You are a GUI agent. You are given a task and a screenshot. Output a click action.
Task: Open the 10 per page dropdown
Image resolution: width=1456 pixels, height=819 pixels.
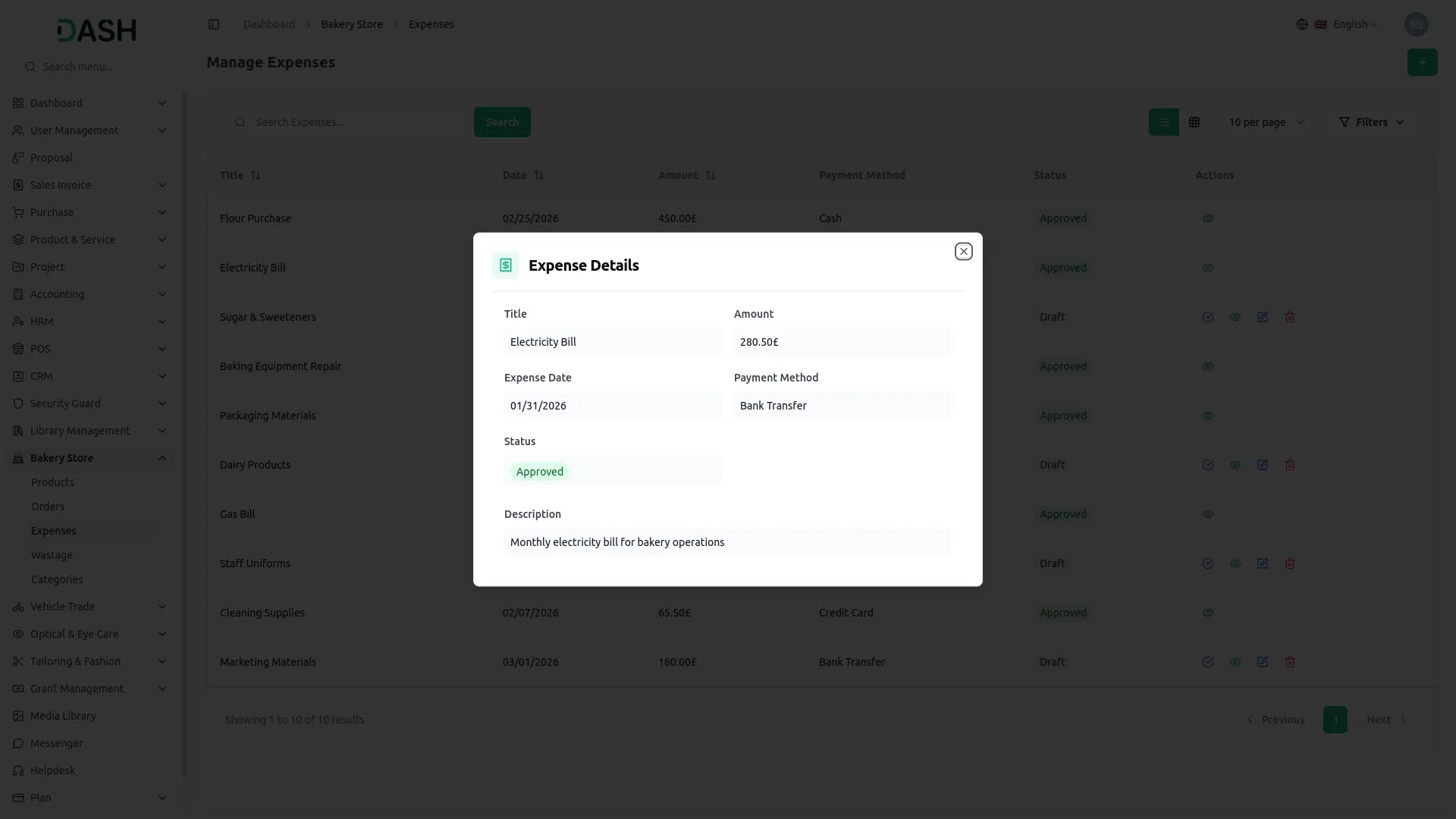[1266, 122]
